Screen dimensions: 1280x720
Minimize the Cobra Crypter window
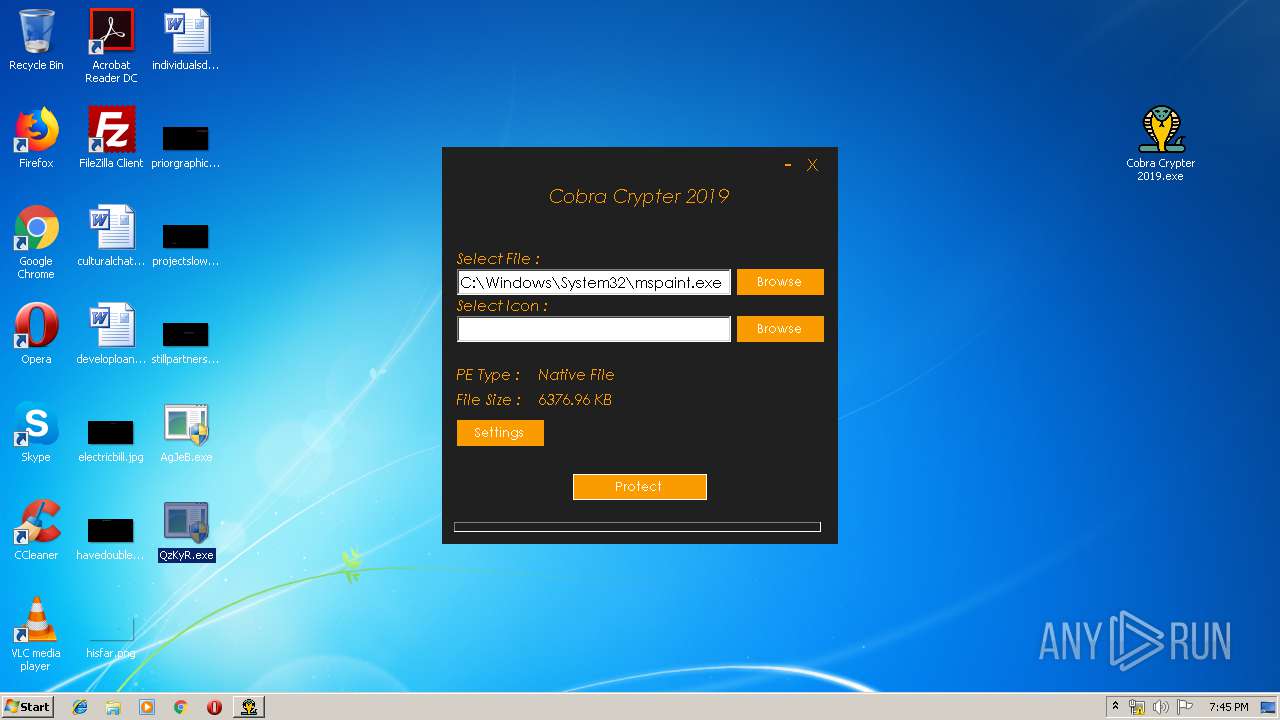(788, 165)
